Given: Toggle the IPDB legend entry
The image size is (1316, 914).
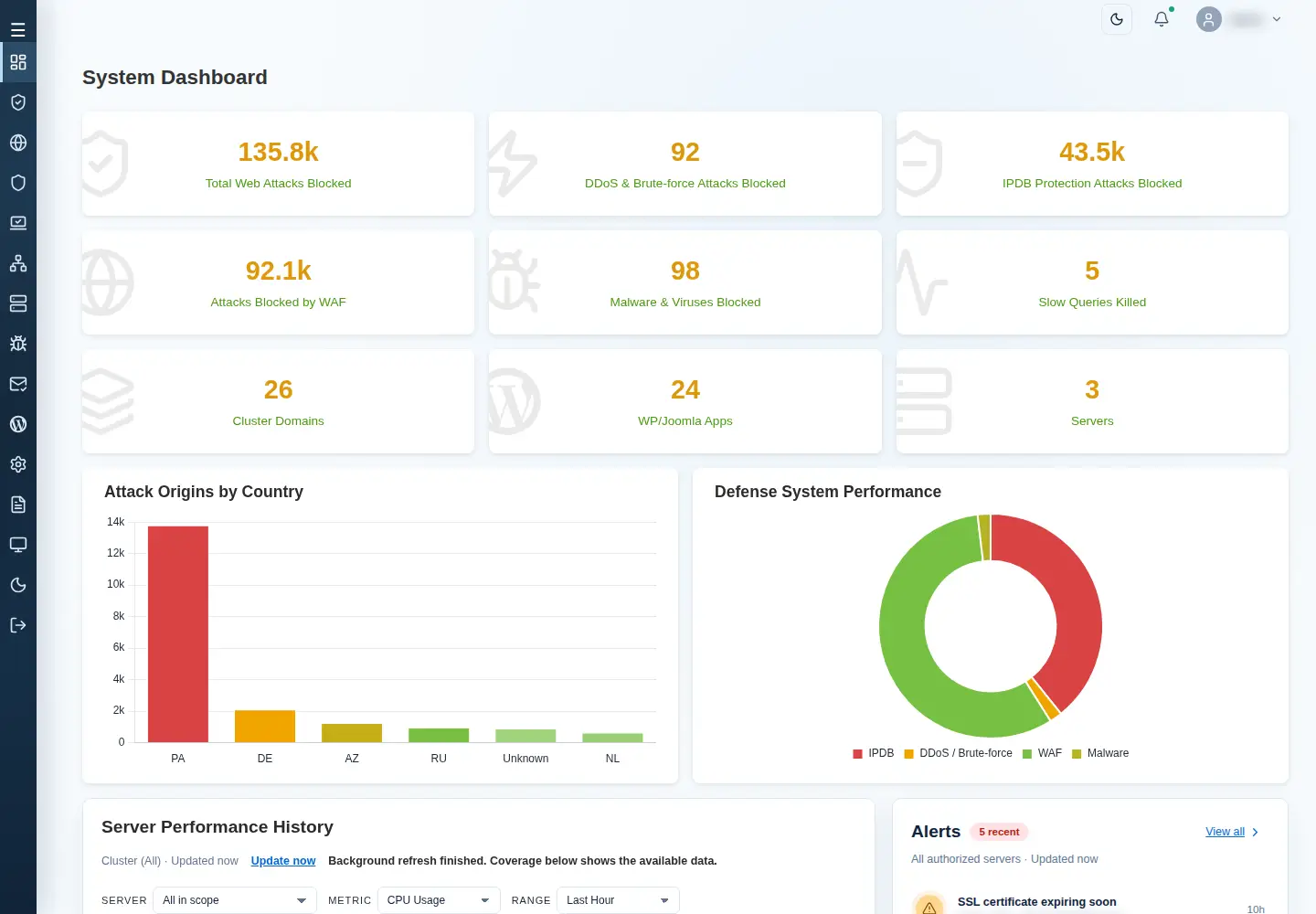Looking at the screenshot, I should pos(874,753).
